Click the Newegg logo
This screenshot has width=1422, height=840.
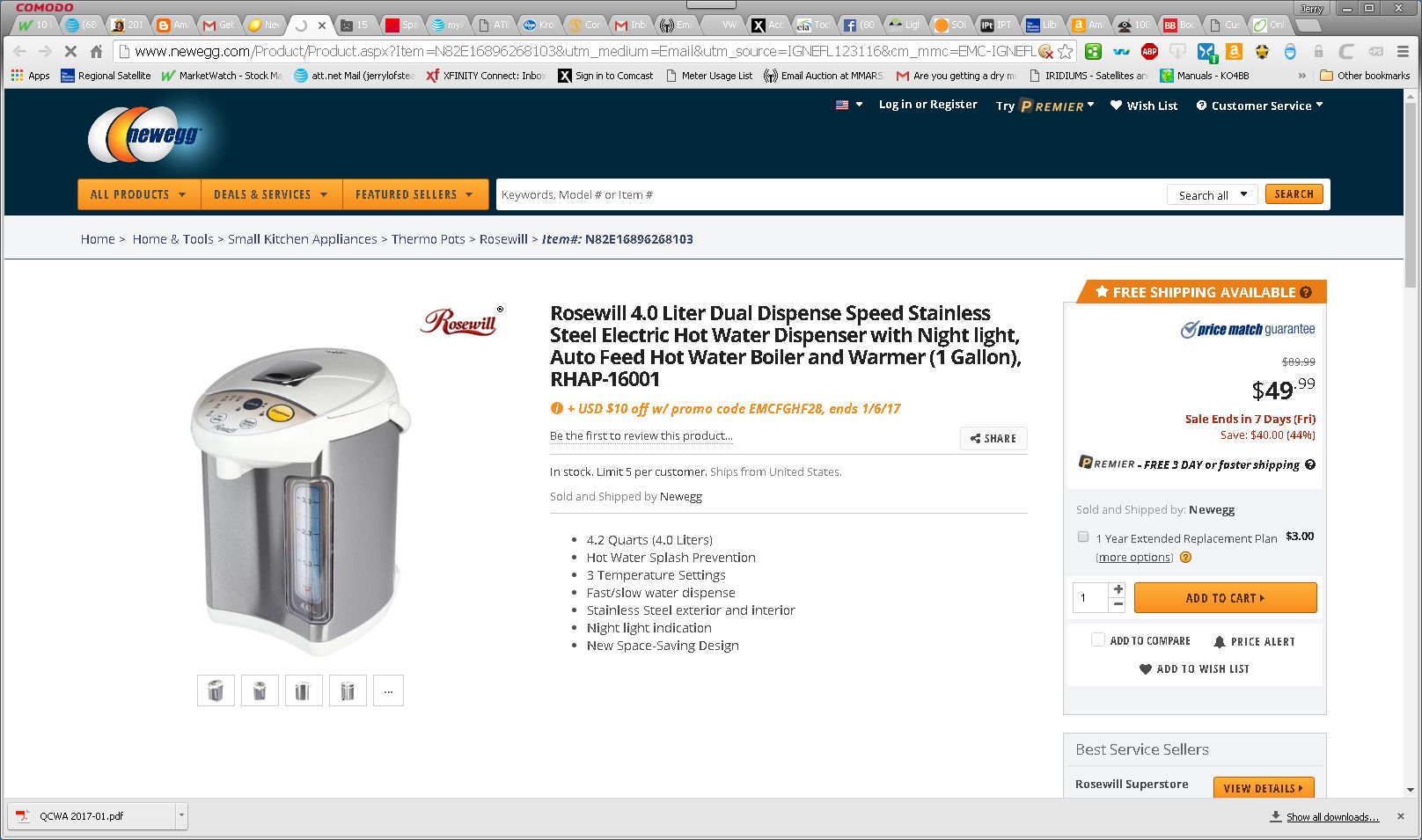(x=146, y=134)
